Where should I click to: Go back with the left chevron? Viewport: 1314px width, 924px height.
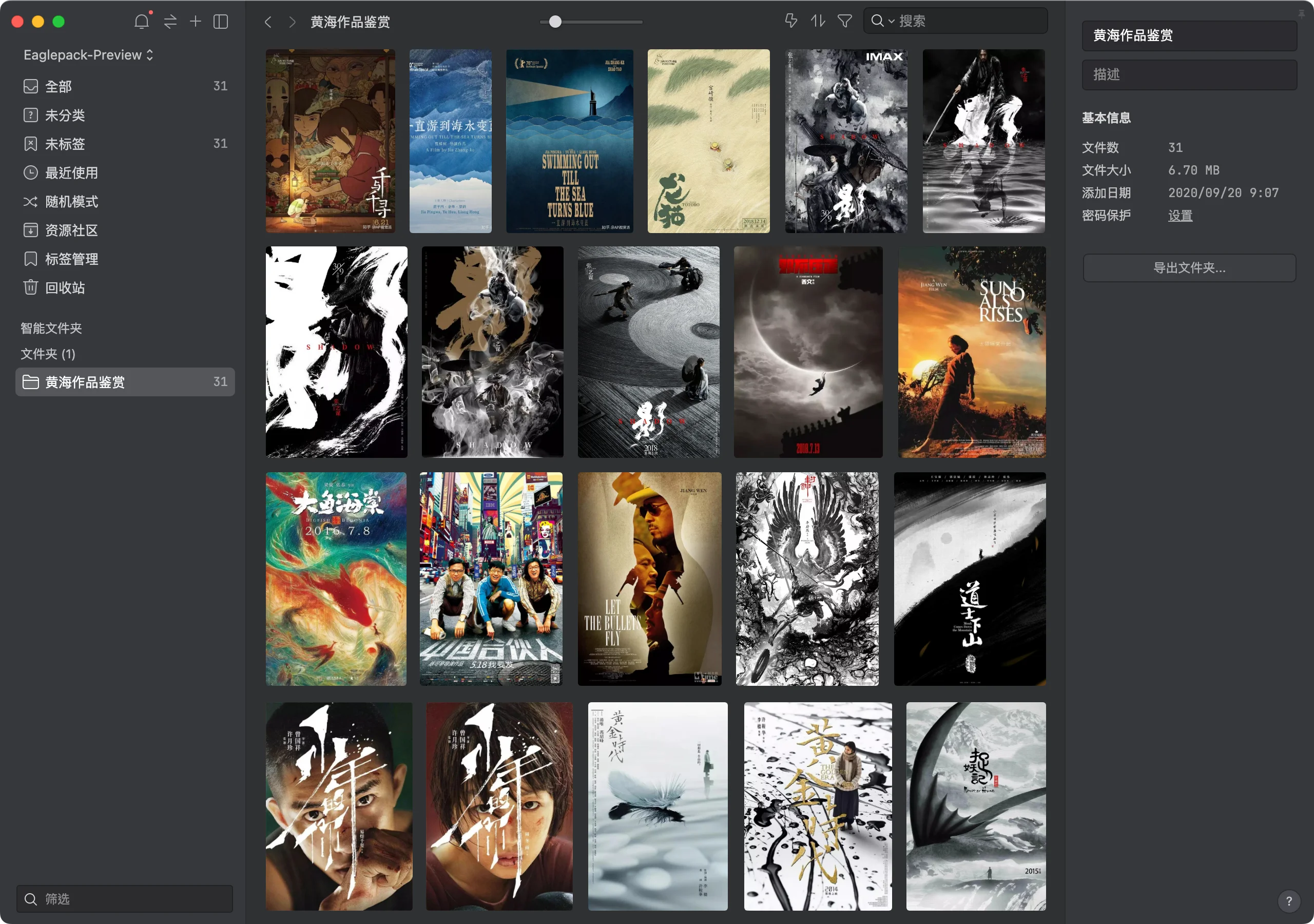pyautogui.click(x=268, y=22)
